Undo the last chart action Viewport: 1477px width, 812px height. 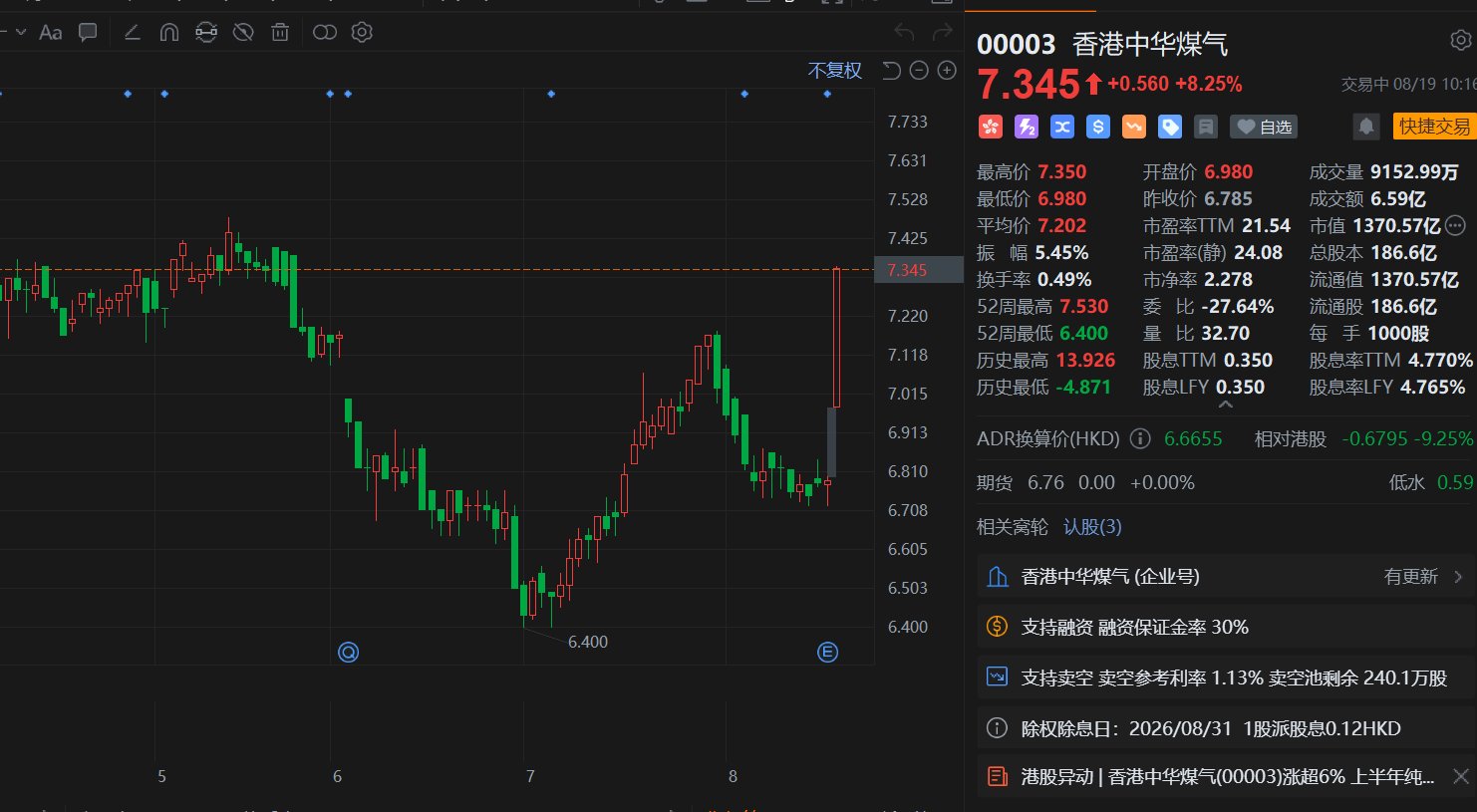[904, 33]
